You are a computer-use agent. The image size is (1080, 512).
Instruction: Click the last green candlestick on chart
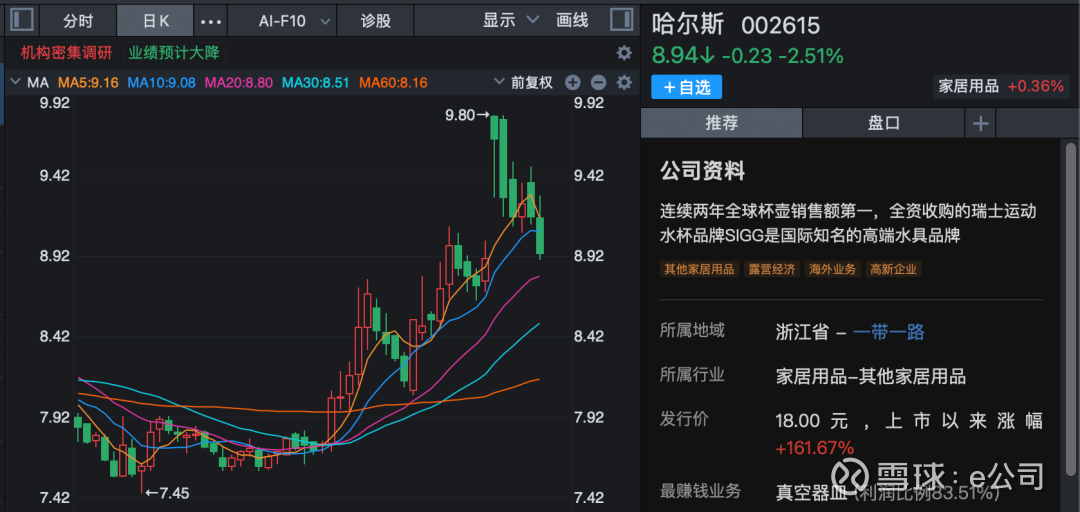click(x=541, y=236)
